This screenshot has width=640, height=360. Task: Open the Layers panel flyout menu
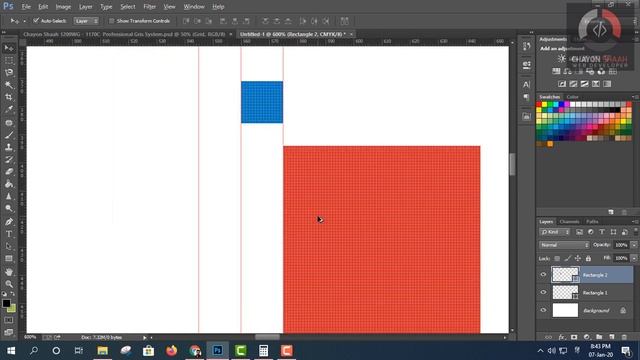pos(635,222)
